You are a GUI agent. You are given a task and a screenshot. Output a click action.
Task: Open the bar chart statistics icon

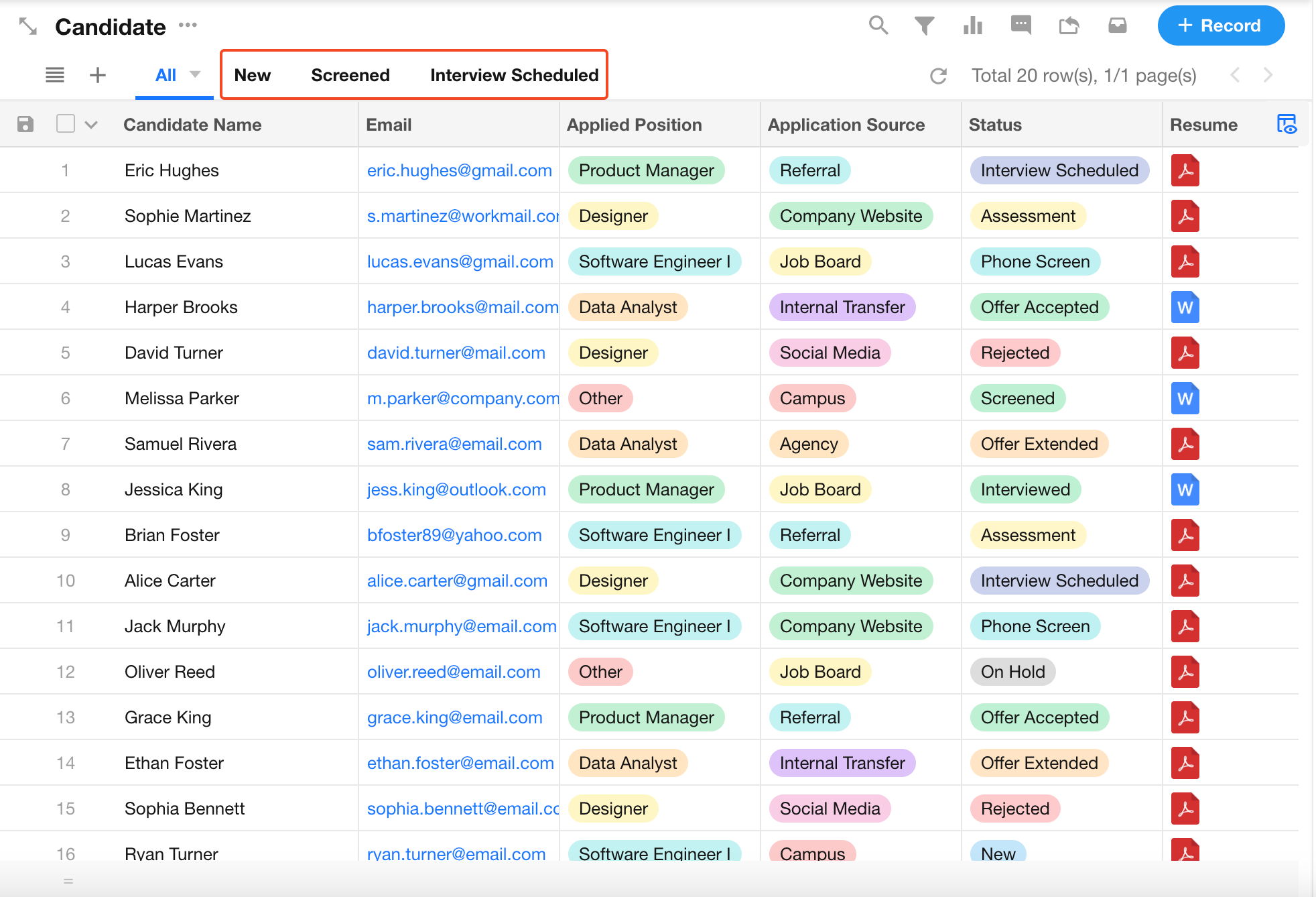pyautogui.click(x=972, y=25)
